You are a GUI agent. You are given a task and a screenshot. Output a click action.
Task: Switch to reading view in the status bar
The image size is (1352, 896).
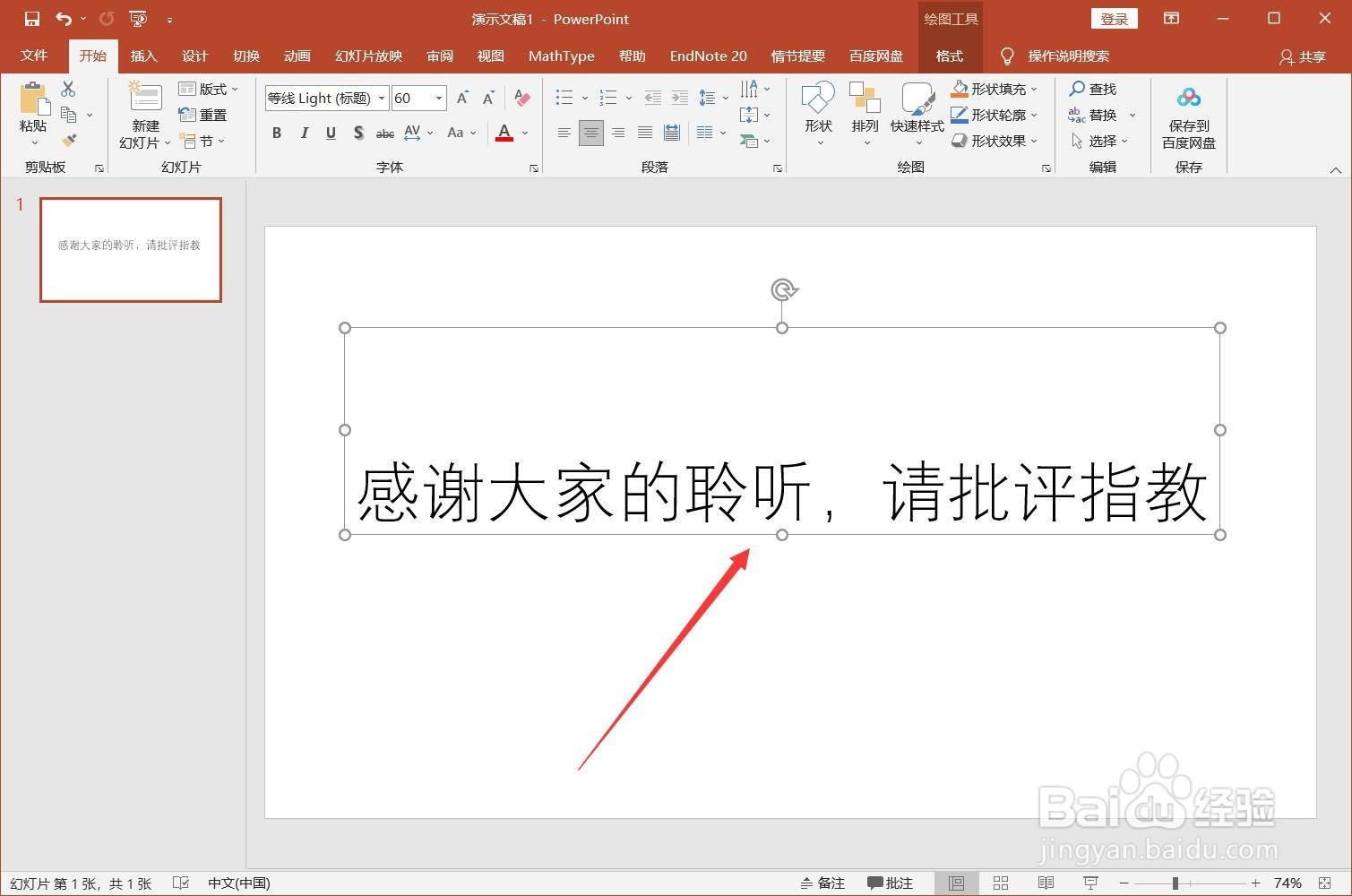(1046, 883)
